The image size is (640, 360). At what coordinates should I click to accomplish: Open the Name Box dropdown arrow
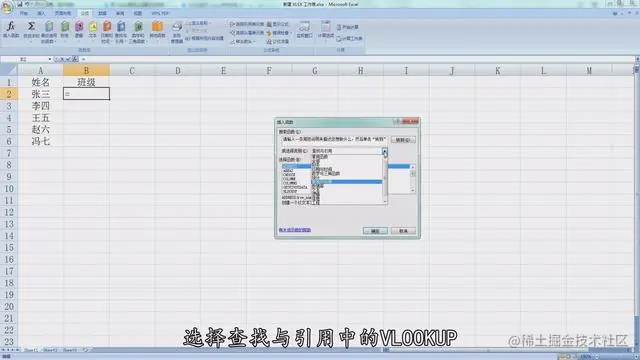[x=50, y=59]
